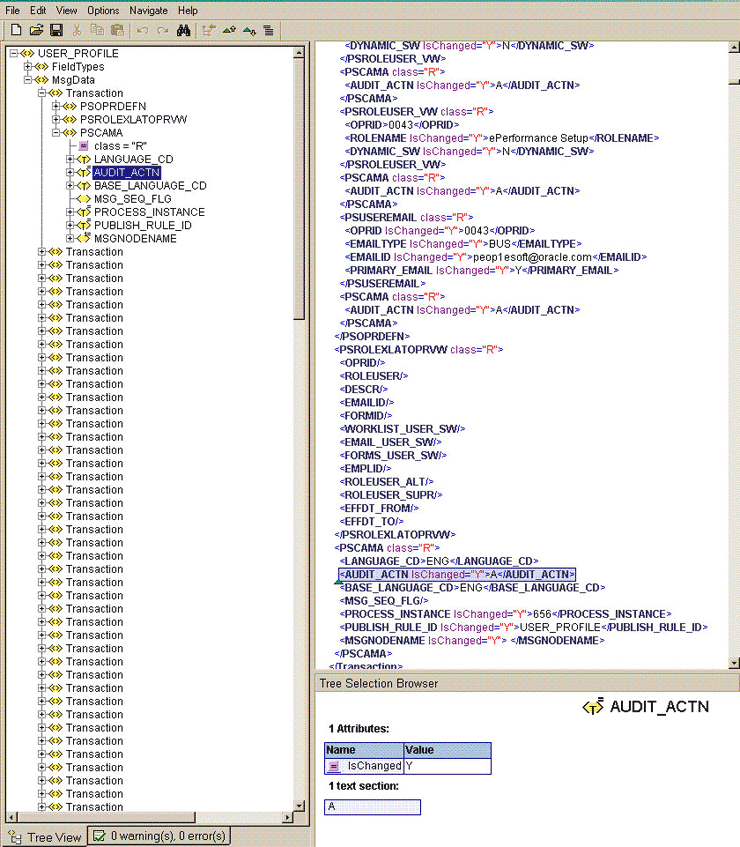
Task: Open the Edit menu
Action: pos(38,10)
